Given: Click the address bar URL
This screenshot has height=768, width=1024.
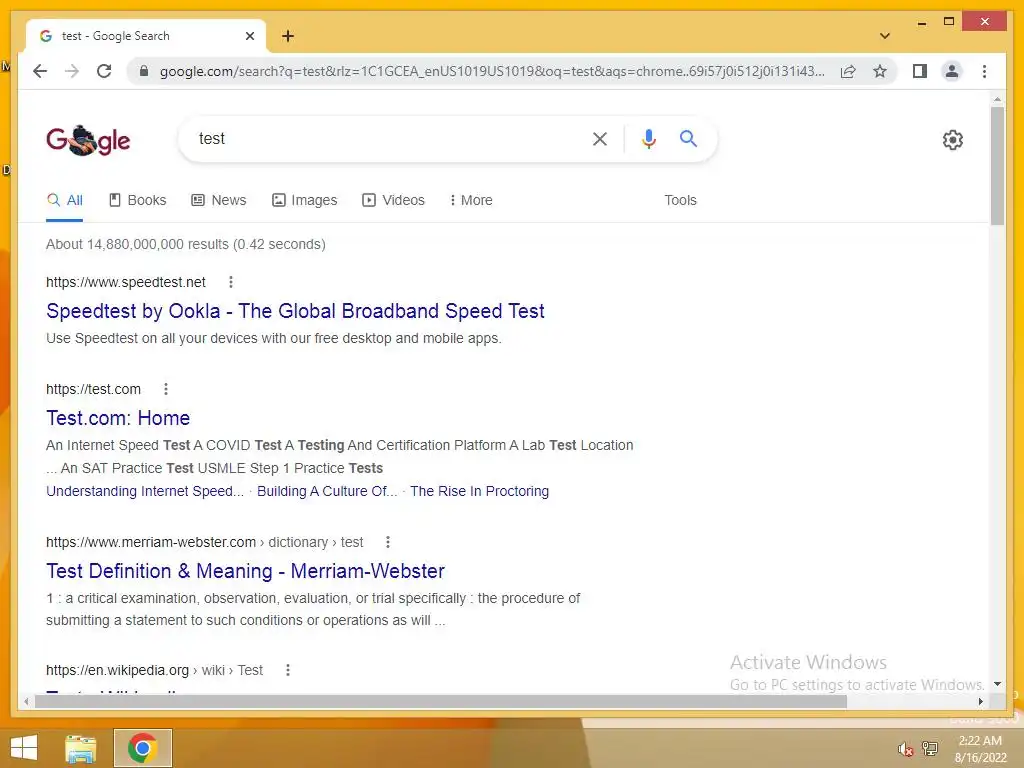Looking at the screenshot, I should tap(492, 71).
